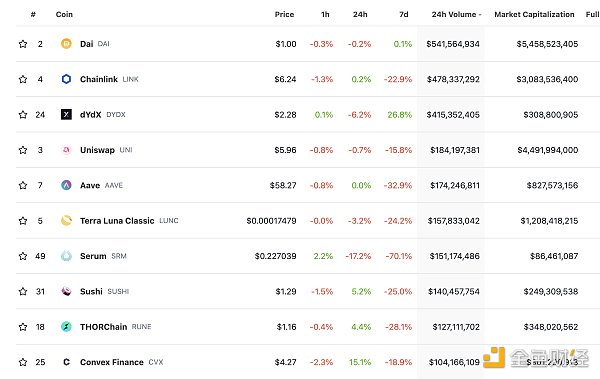This screenshot has width=600, height=379.
Task: Toggle the favorite star for Serum
Action: pyautogui.click(x=23, y=256)
